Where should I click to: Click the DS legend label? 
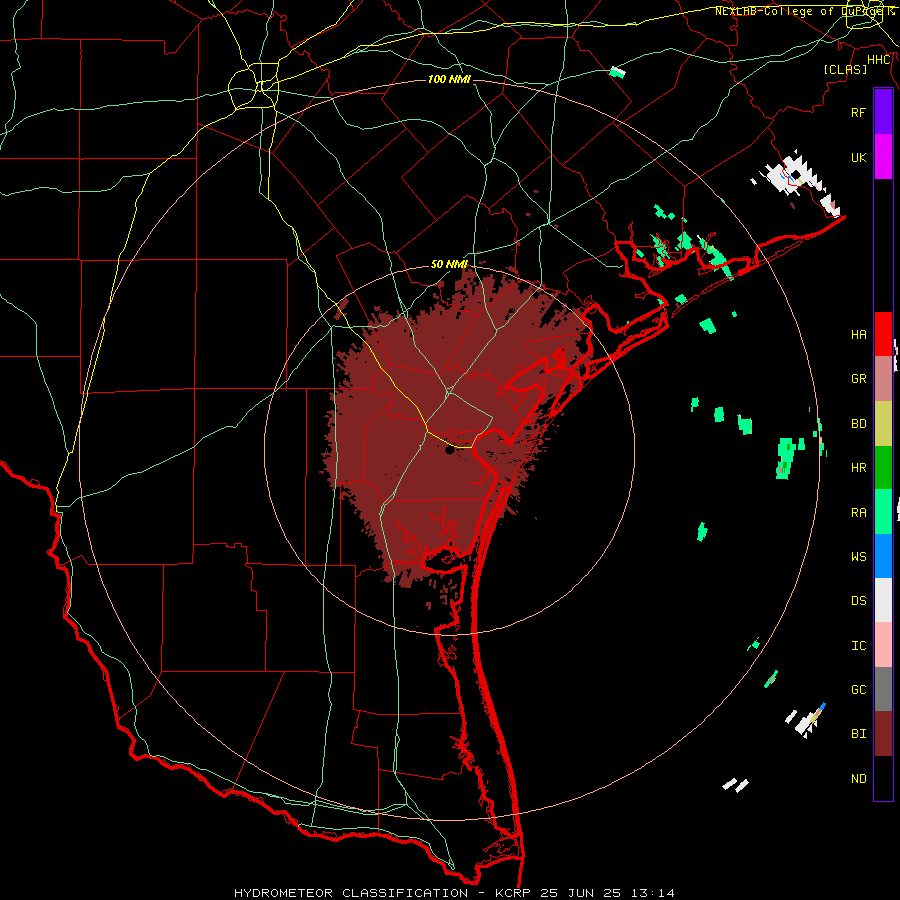click(858, 601)
